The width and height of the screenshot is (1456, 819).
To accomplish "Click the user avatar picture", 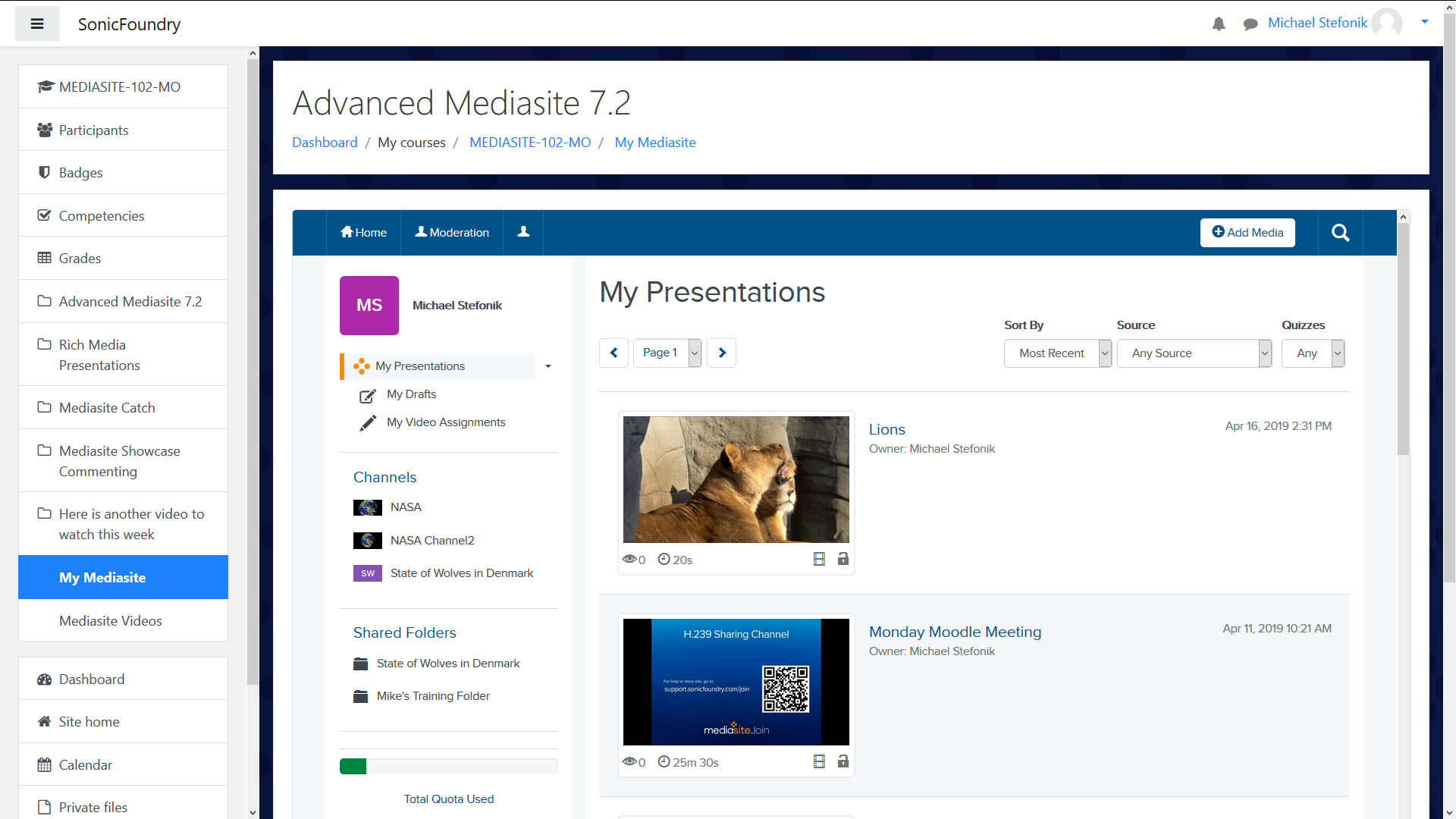I will [x=1387, y=23].
